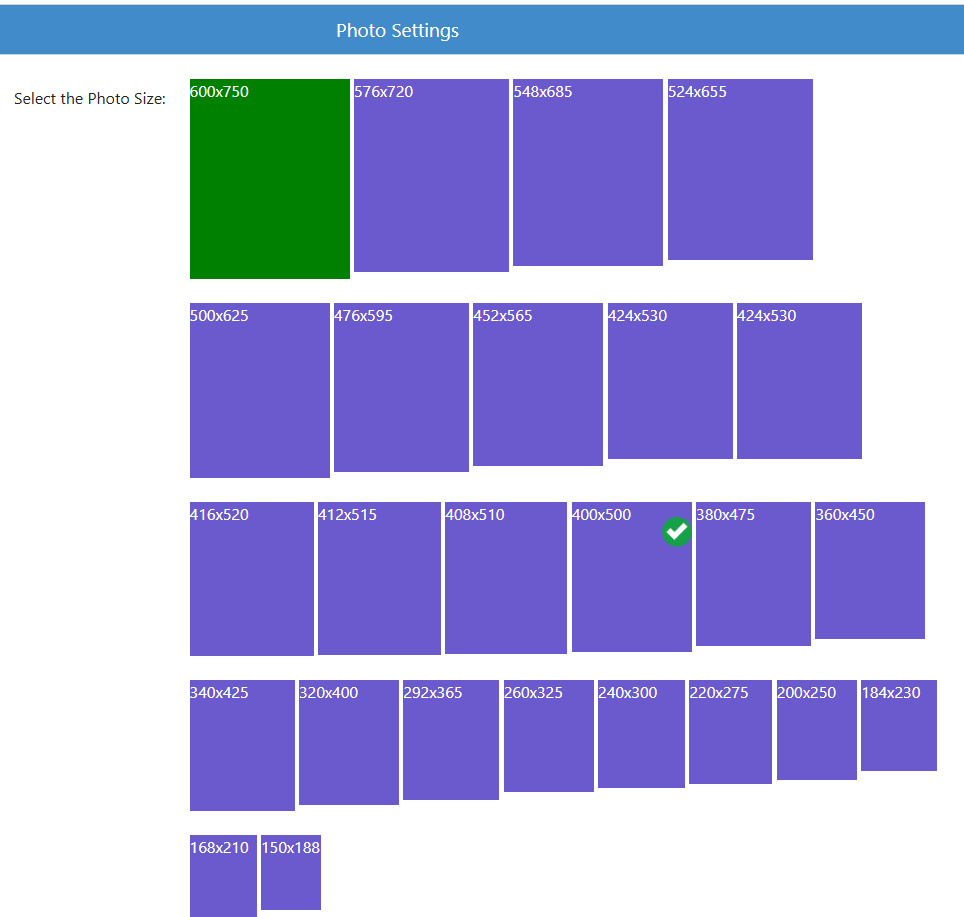Choose the 576x720 photo size
This screenshot has height=917, width=964.
click(431, 175)
